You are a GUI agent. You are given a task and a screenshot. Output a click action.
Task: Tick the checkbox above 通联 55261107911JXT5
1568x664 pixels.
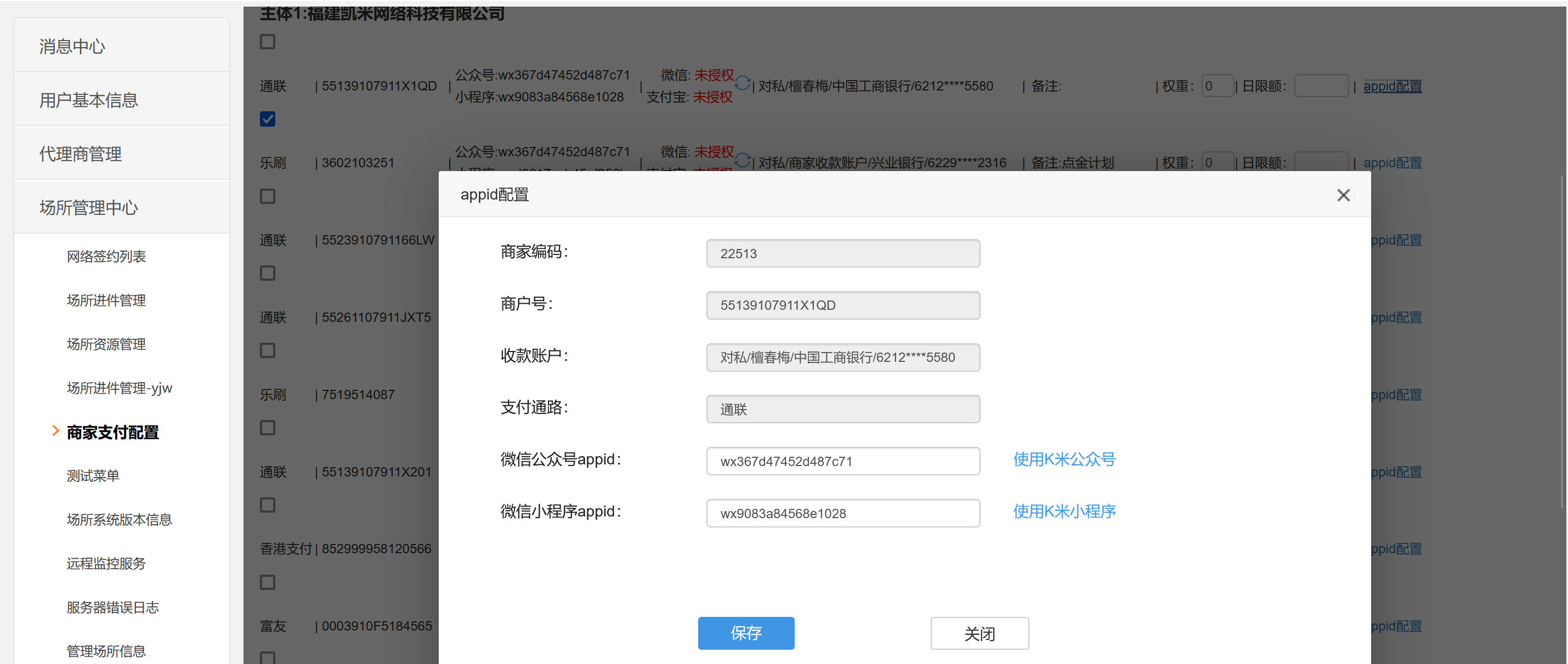(x=268, y=273)
